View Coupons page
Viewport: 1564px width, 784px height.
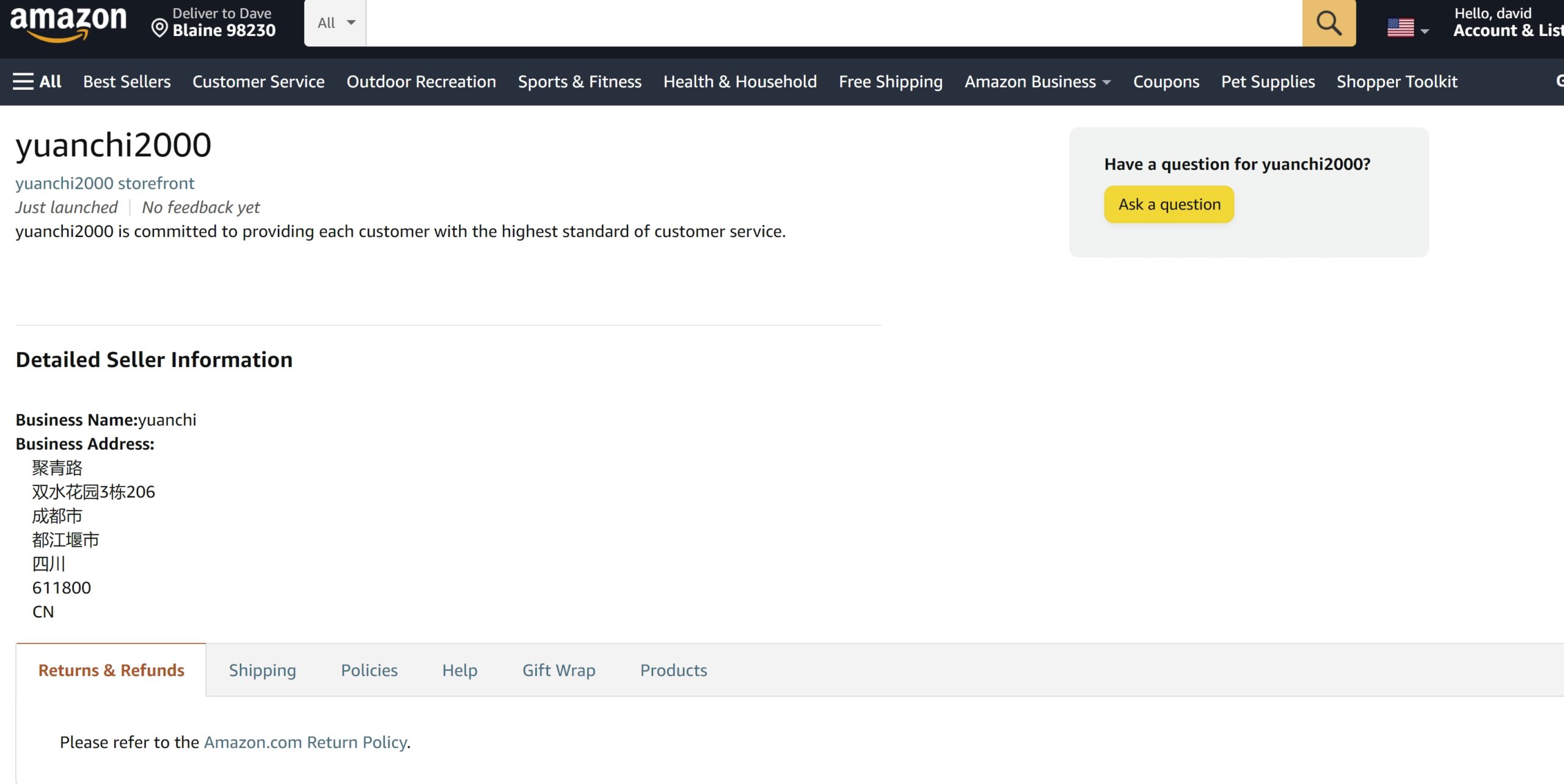click(x=1166, y=81)
